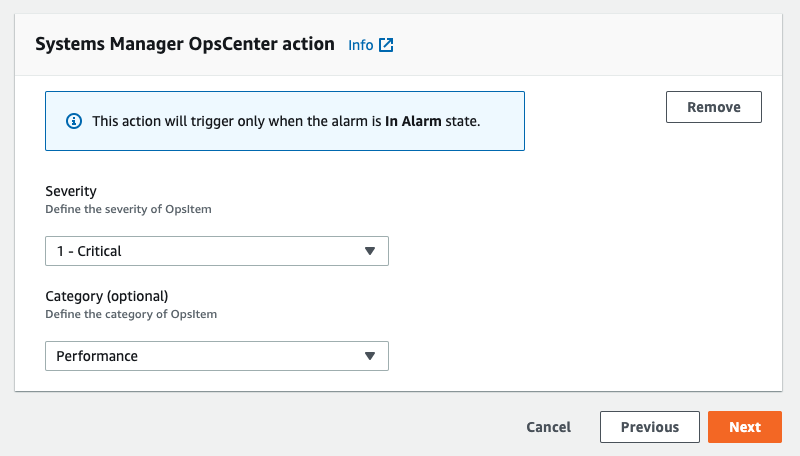Go back with the Previous button
This screenshot has width=800, height=456.
click(x=649, y=427)
